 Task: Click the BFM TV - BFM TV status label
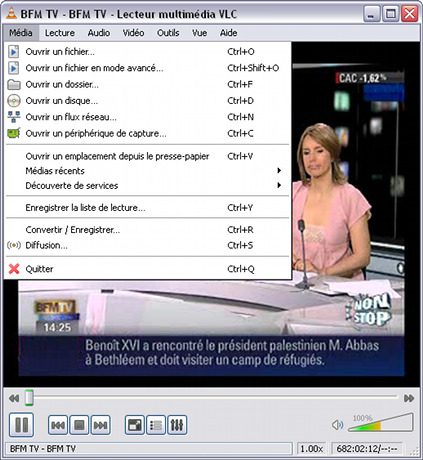coord(43,449)
